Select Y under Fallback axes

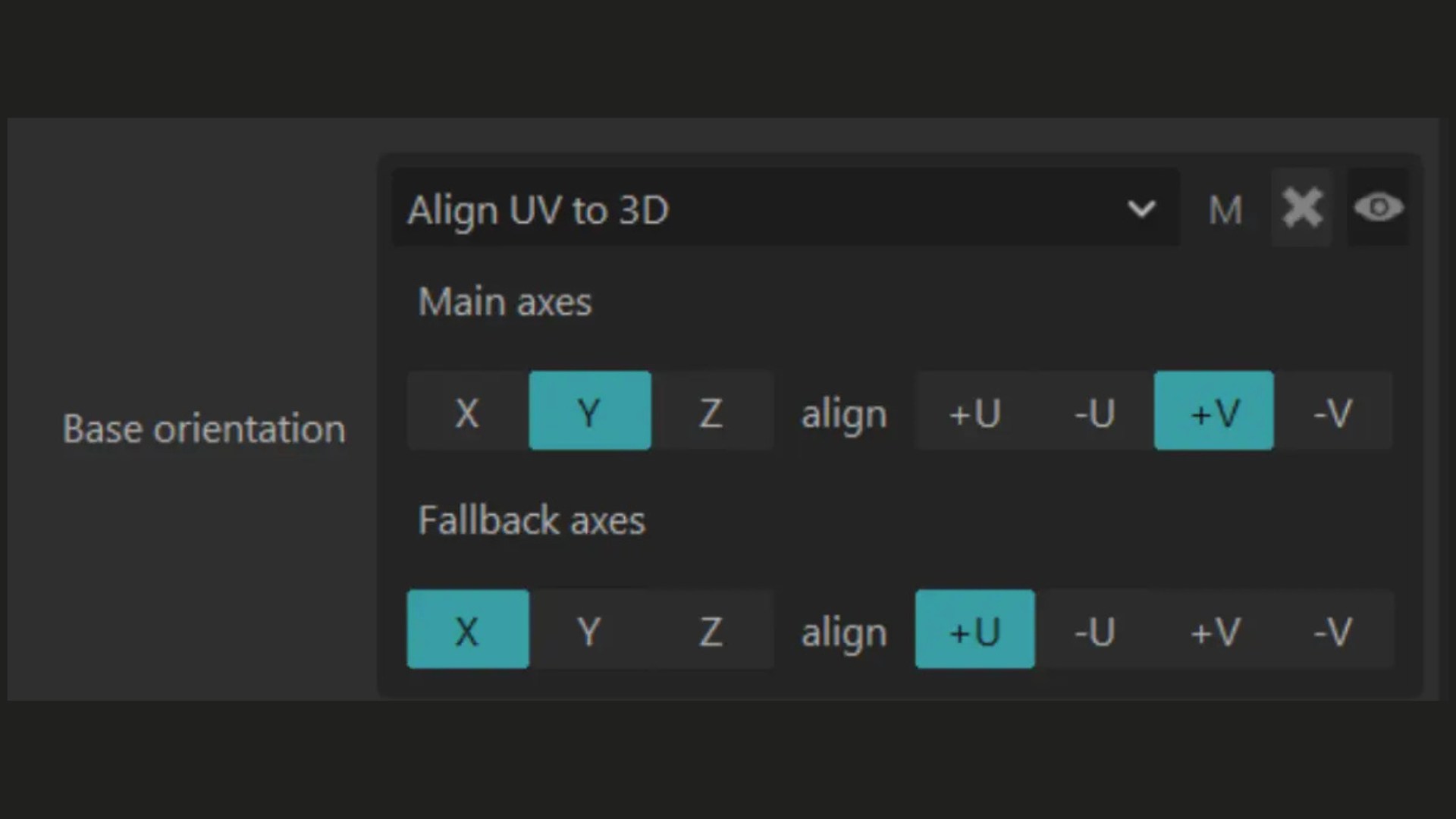click(x=589, y=629)
